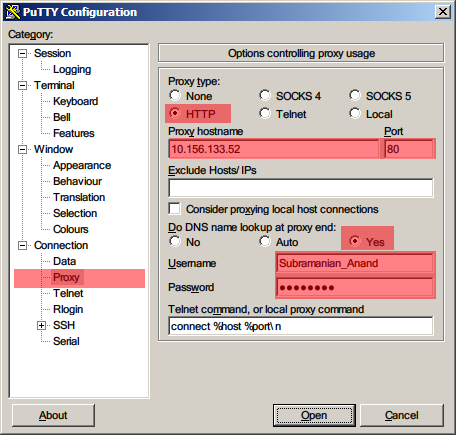Screen dimensions: 456x435
Task: Open the SSH category
Action: (x=64, y=325)
